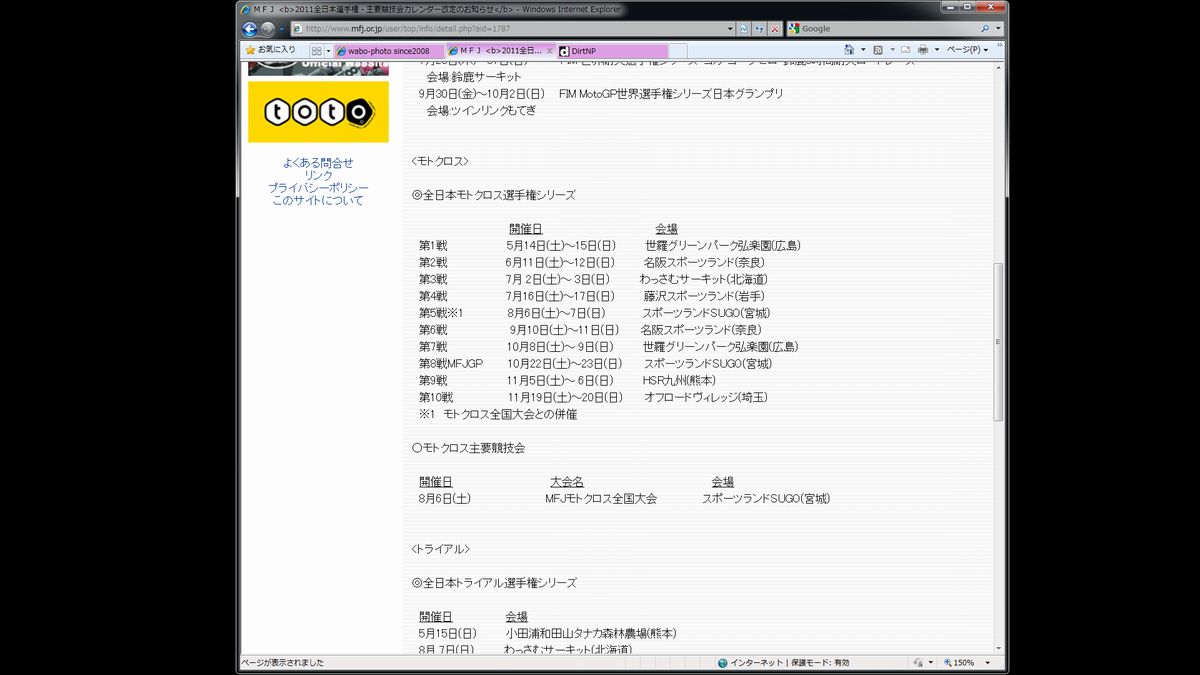Open the recent pages dropdown beside Forward
Screen dimensions: 1200x675
pos(281,29)
